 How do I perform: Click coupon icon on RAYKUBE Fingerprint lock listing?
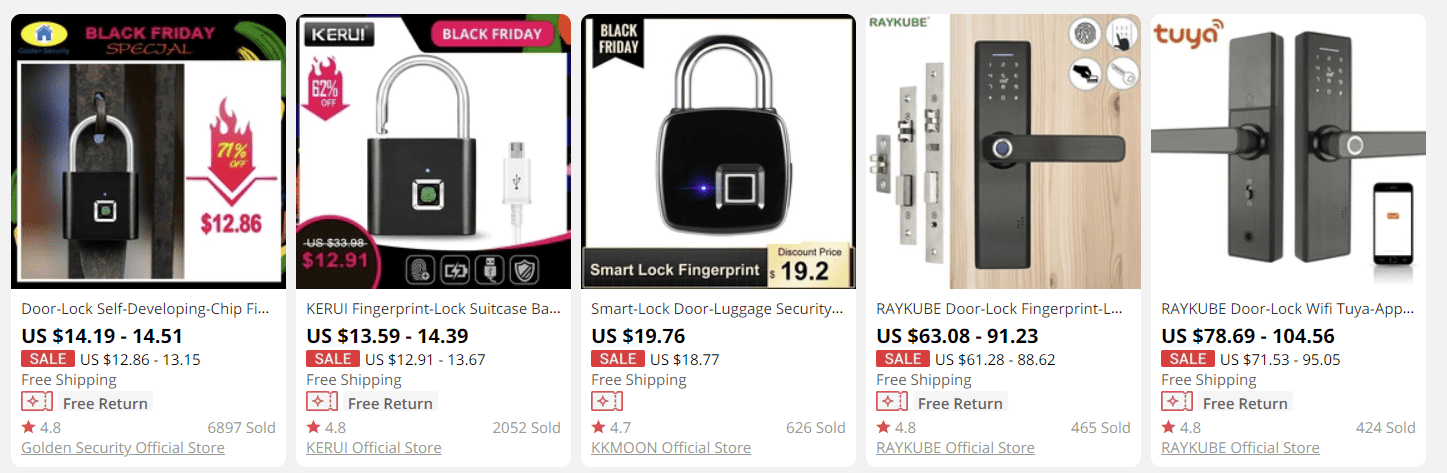[892, 402]
